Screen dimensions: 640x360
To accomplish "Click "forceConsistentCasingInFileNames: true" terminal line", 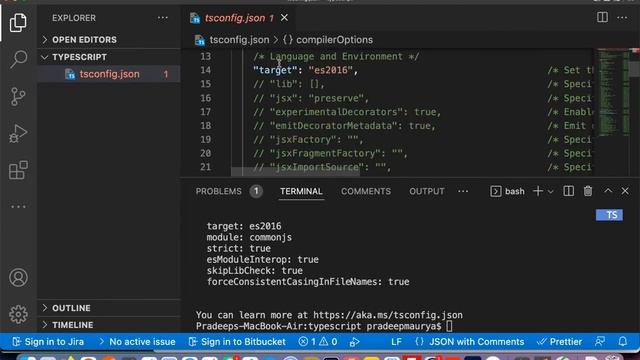I will pyautogui.click(x=308, y=282).
